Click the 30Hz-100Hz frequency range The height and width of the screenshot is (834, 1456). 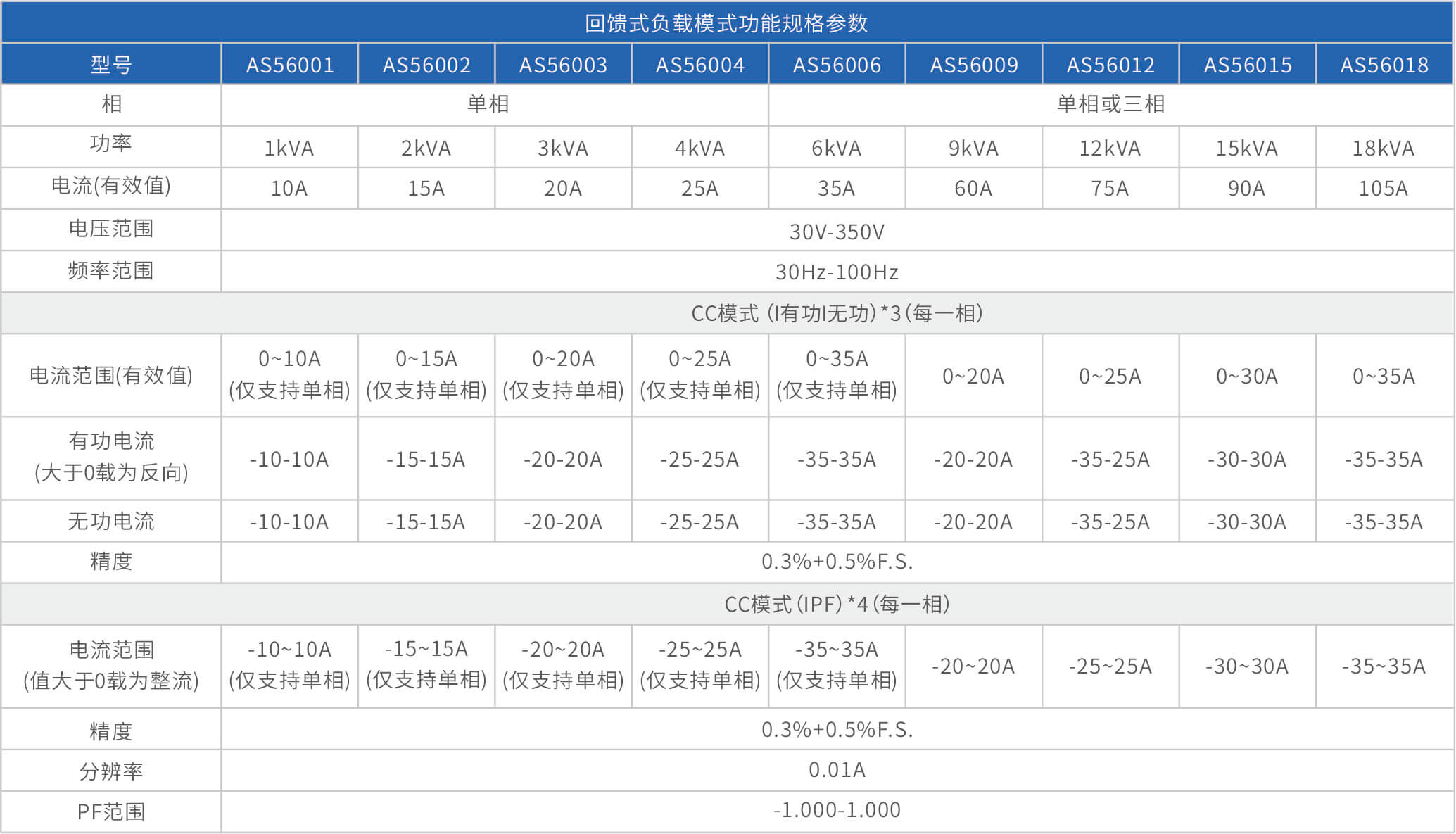point(836,272)
